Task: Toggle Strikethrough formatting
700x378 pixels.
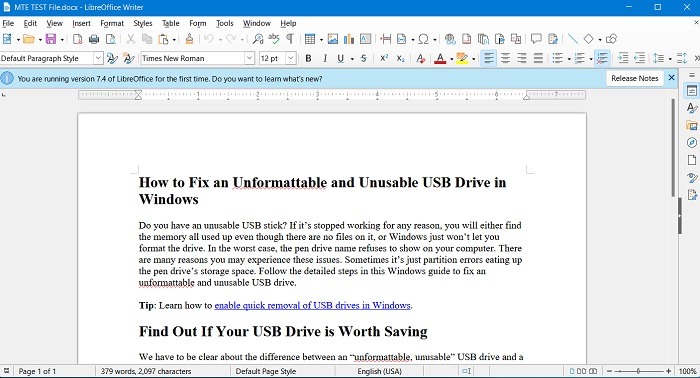Action: click(364, 58)
